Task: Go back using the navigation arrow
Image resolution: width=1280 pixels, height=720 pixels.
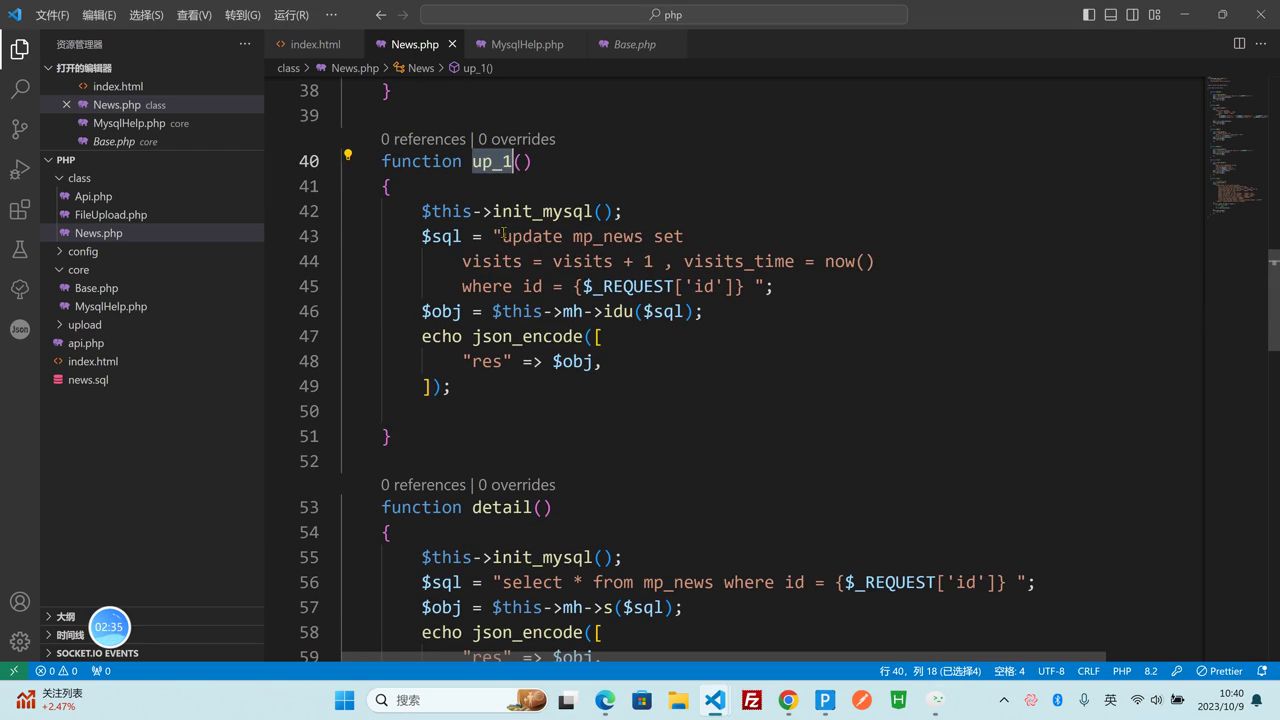Action: pos(381,15)
